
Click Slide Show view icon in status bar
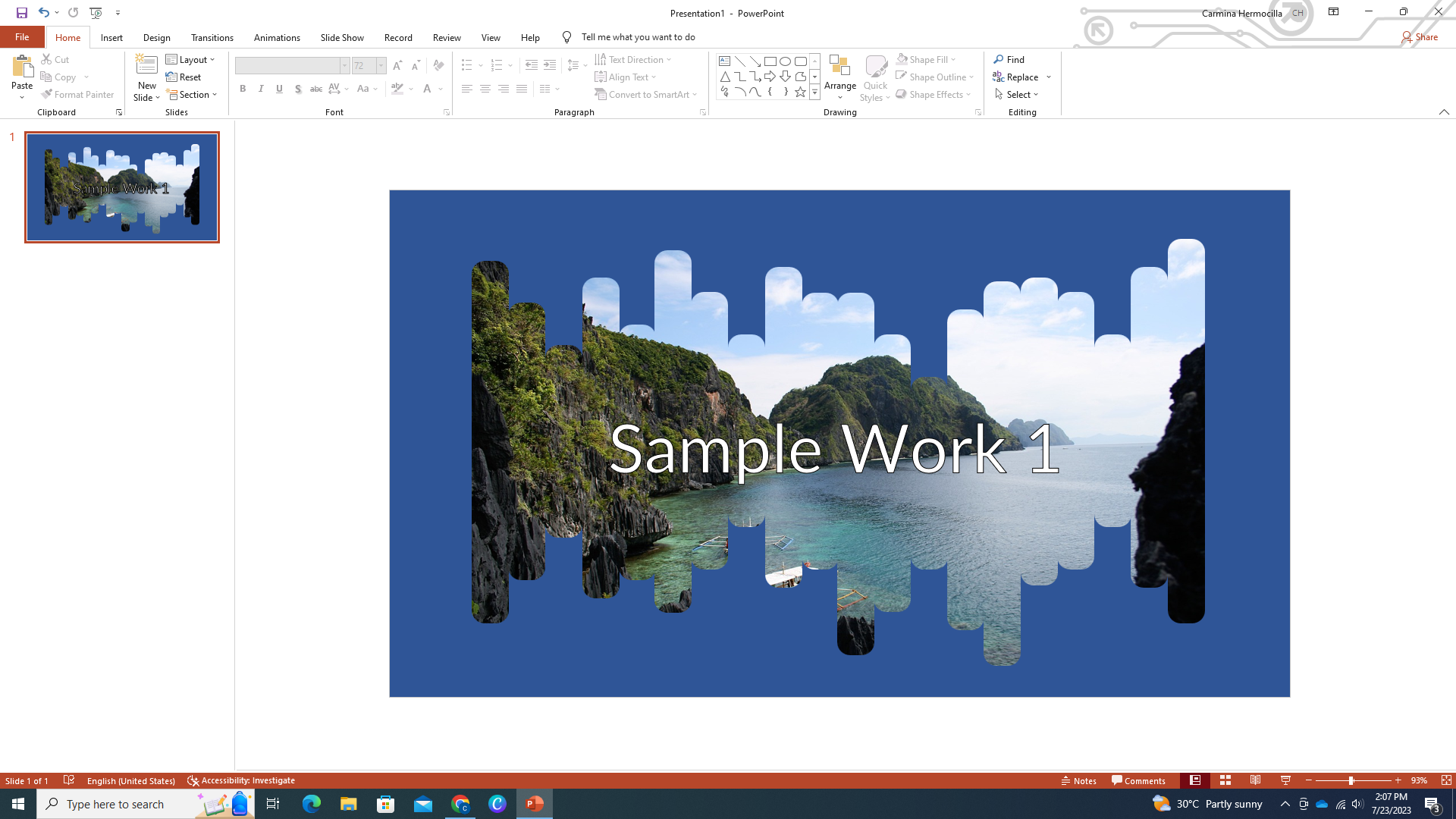tap(1286, 780)
